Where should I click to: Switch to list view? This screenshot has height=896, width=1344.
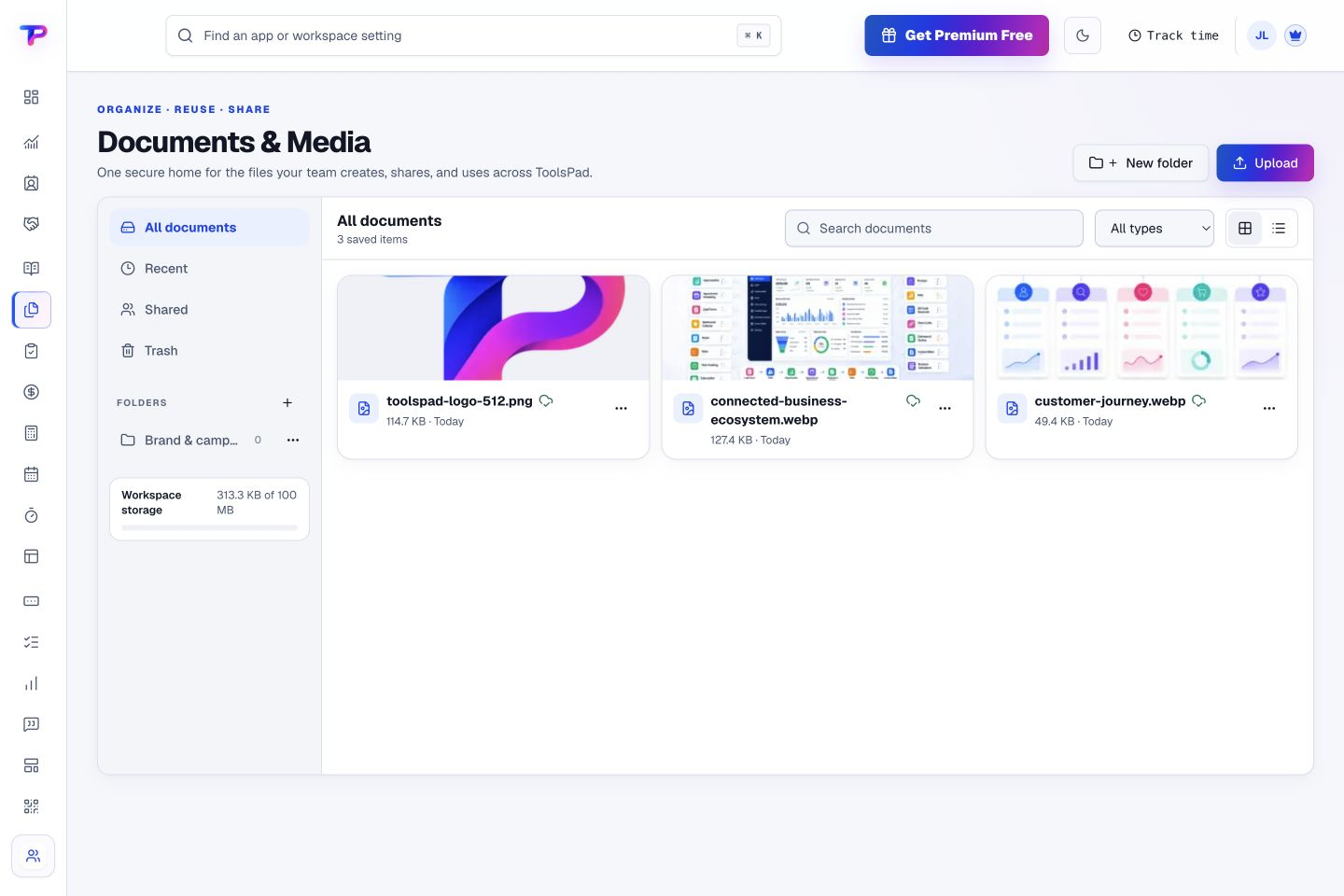(x=1279, y=228)
